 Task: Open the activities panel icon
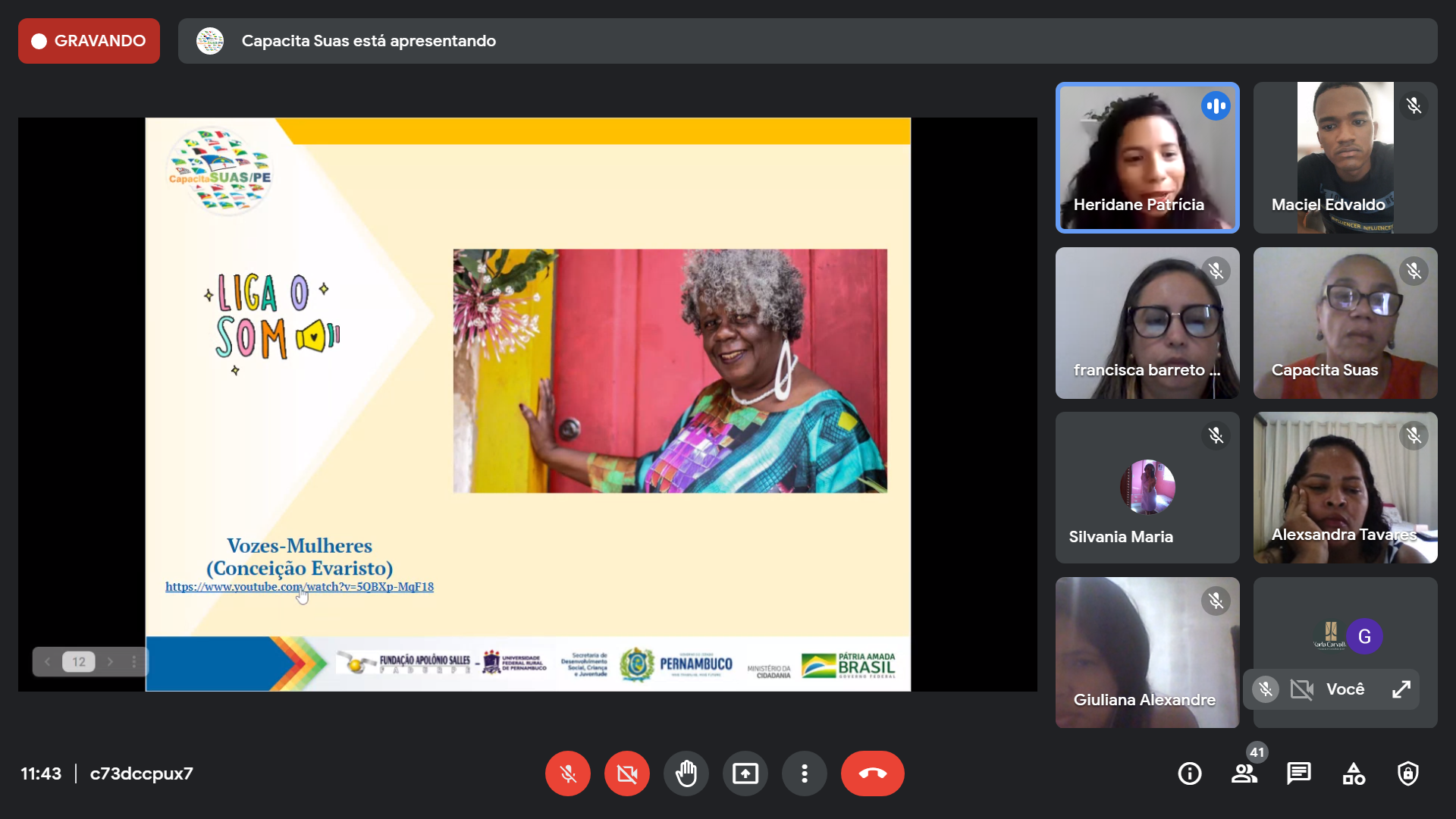[x=1353, y=773]
